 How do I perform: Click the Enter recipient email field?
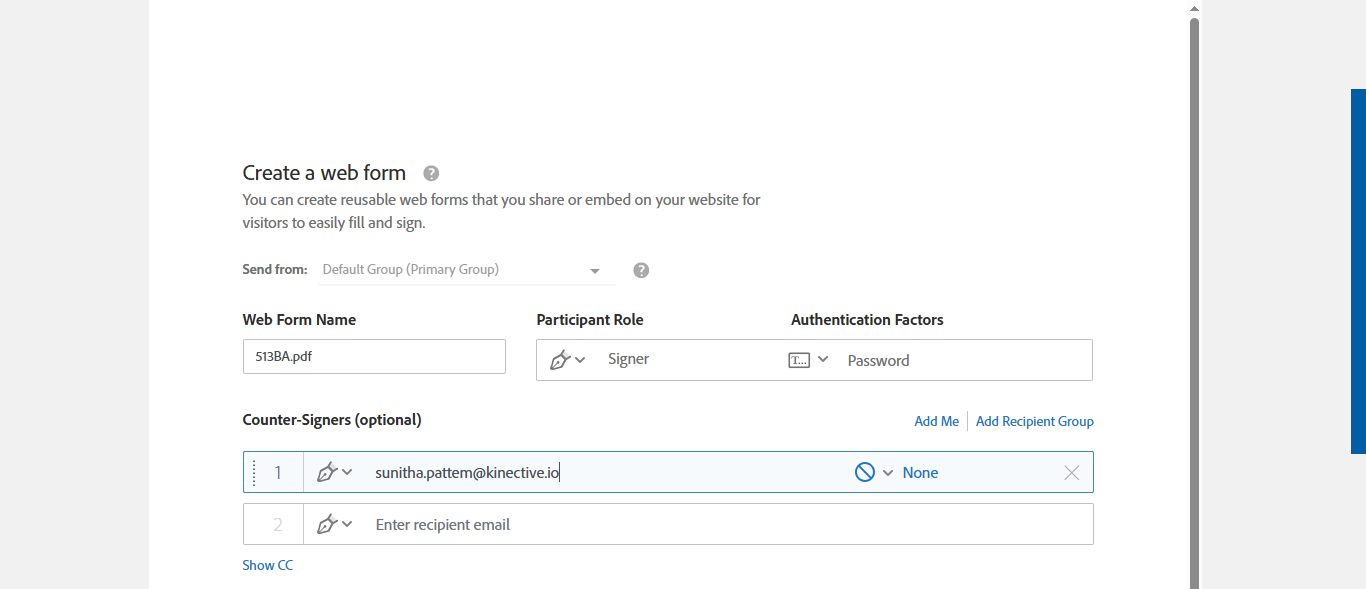[600, 525]
